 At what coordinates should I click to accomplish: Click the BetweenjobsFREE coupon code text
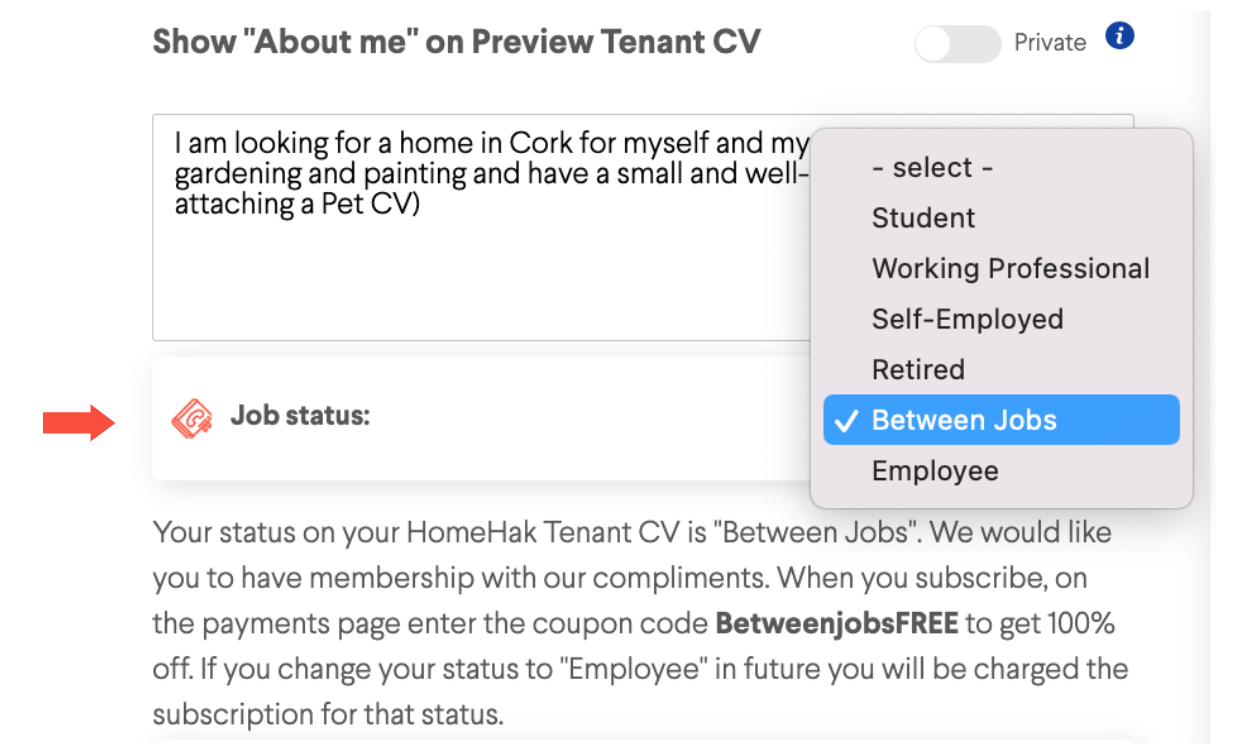point(837,624)
